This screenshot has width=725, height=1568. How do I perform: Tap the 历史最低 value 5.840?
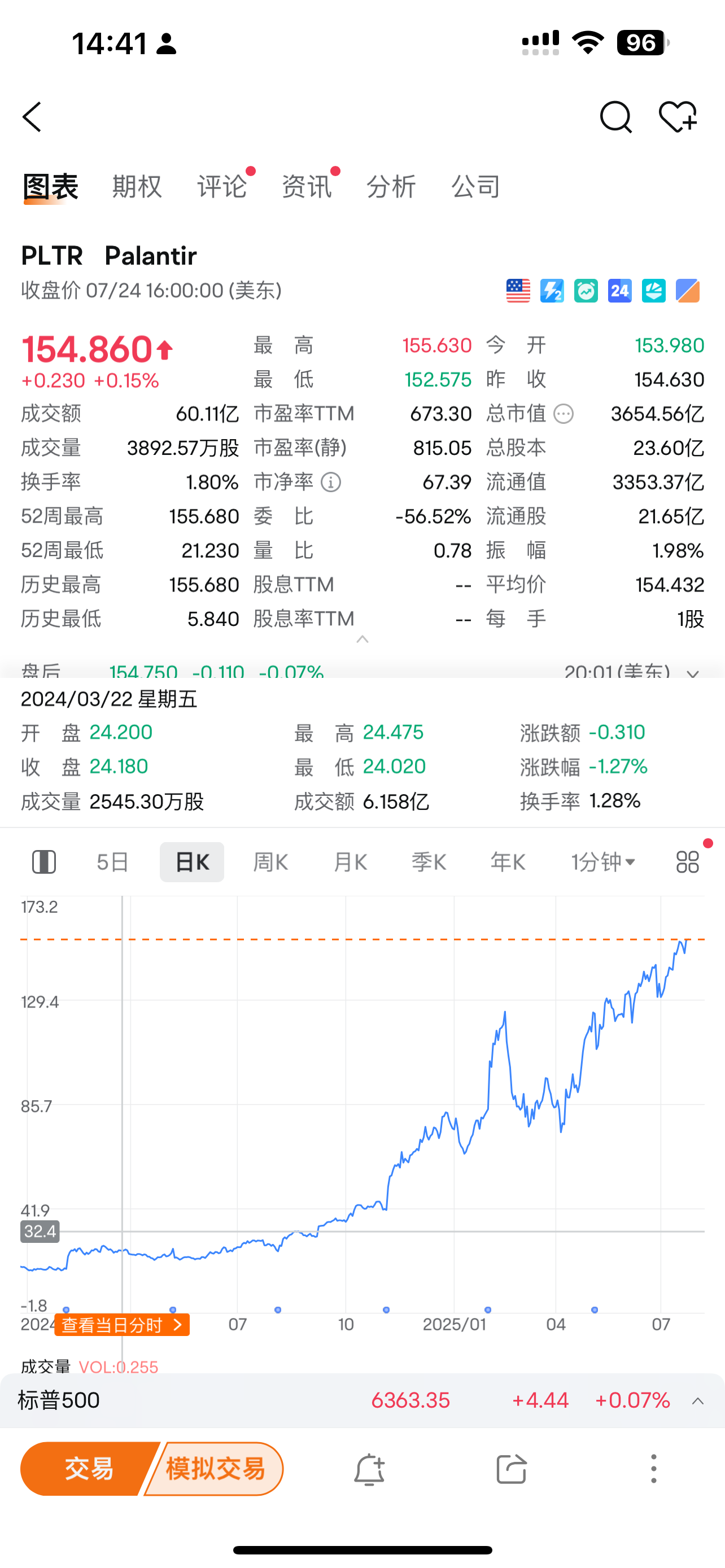pyautogui.click(x=213, y=619)
